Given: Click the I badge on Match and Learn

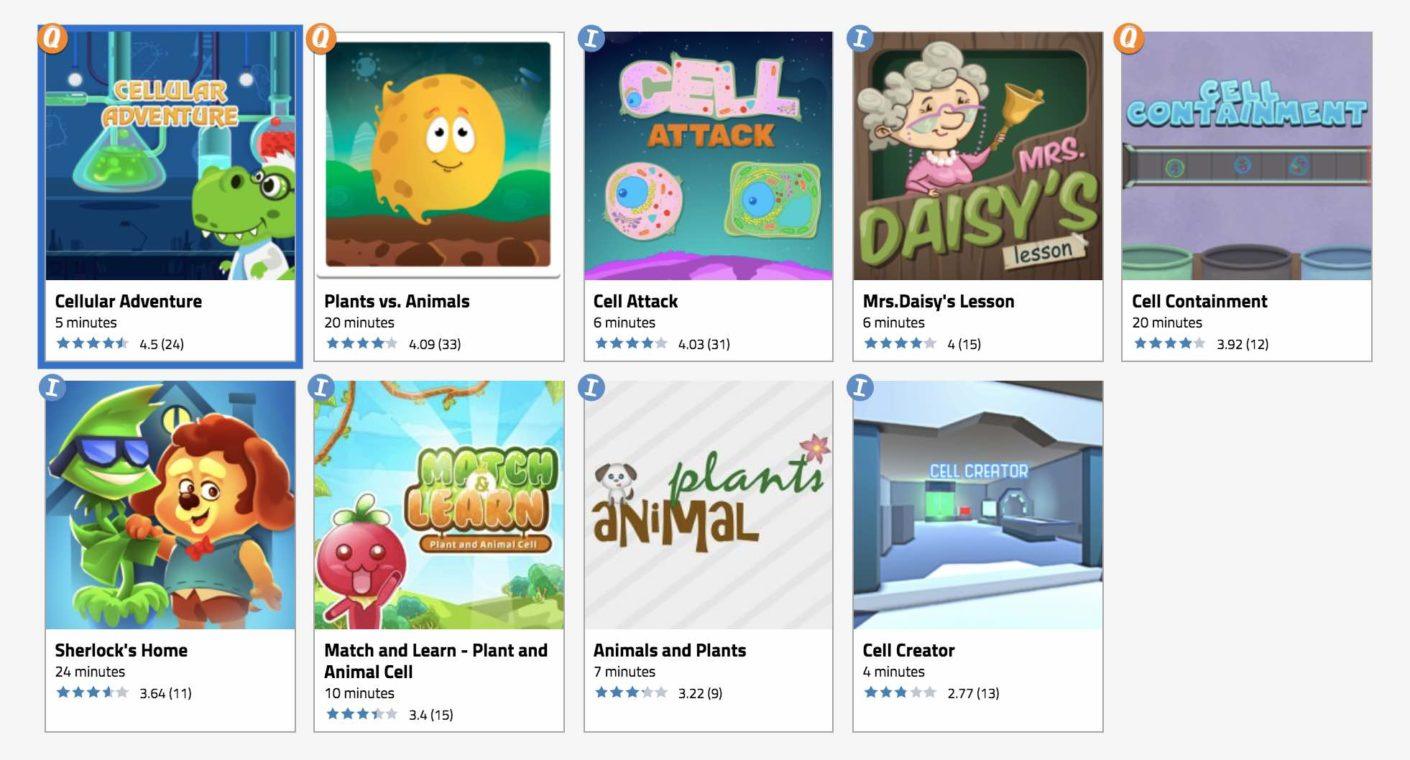Looking at the screenshot, I should 321,387.
